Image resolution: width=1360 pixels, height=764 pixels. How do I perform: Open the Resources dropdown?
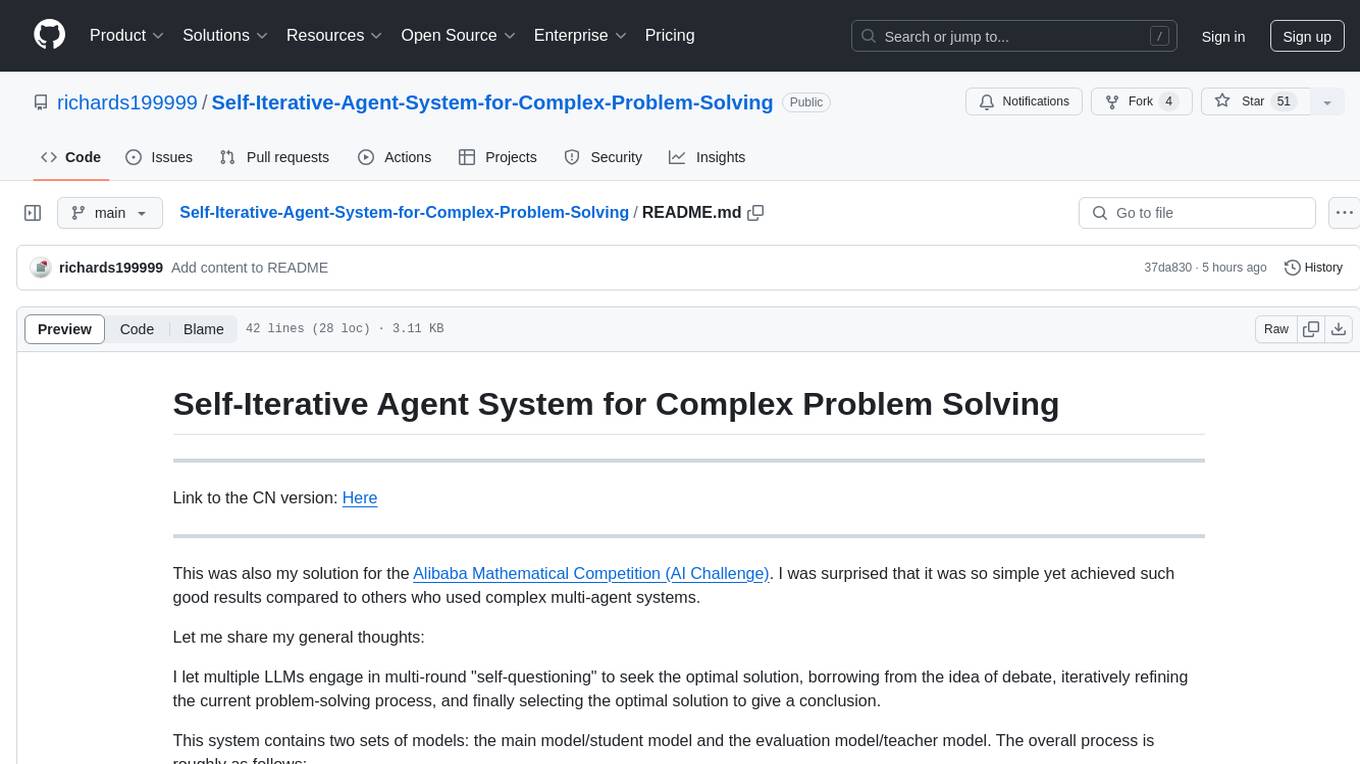point(334,35)
